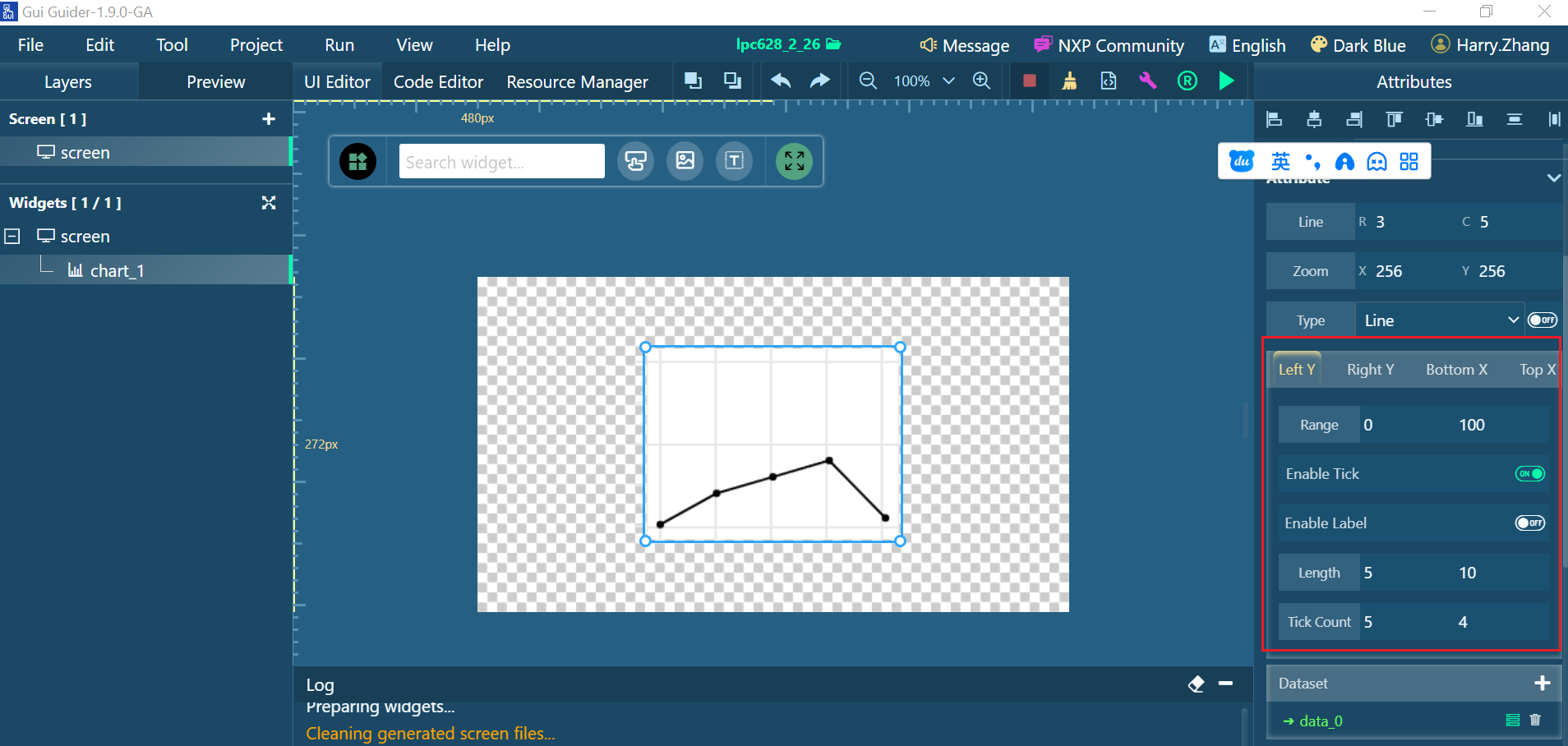The width and height of the screenshot is (1568, 746).
Task: Collapse the Attribute section chevron
Action: 1553,177
